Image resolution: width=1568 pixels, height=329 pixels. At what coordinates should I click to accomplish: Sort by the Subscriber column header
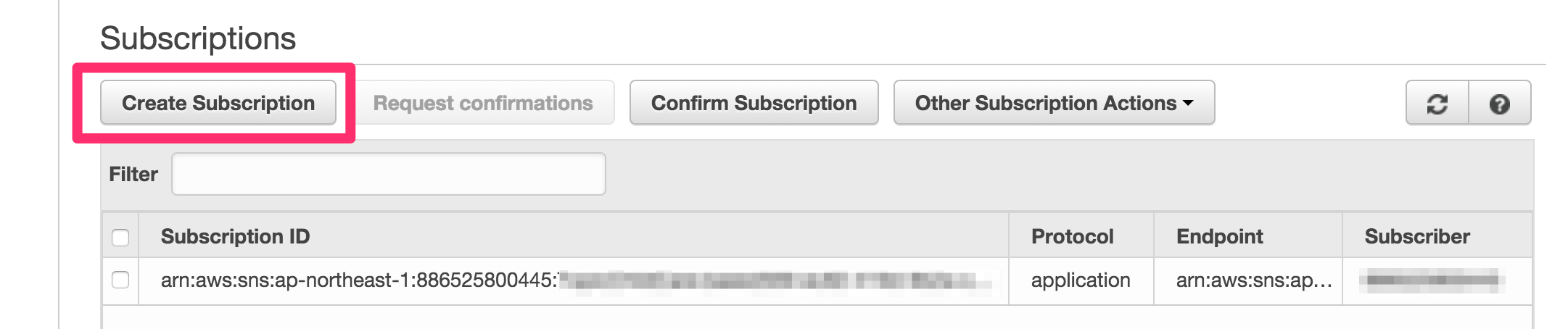click(x=1417, y=236)
